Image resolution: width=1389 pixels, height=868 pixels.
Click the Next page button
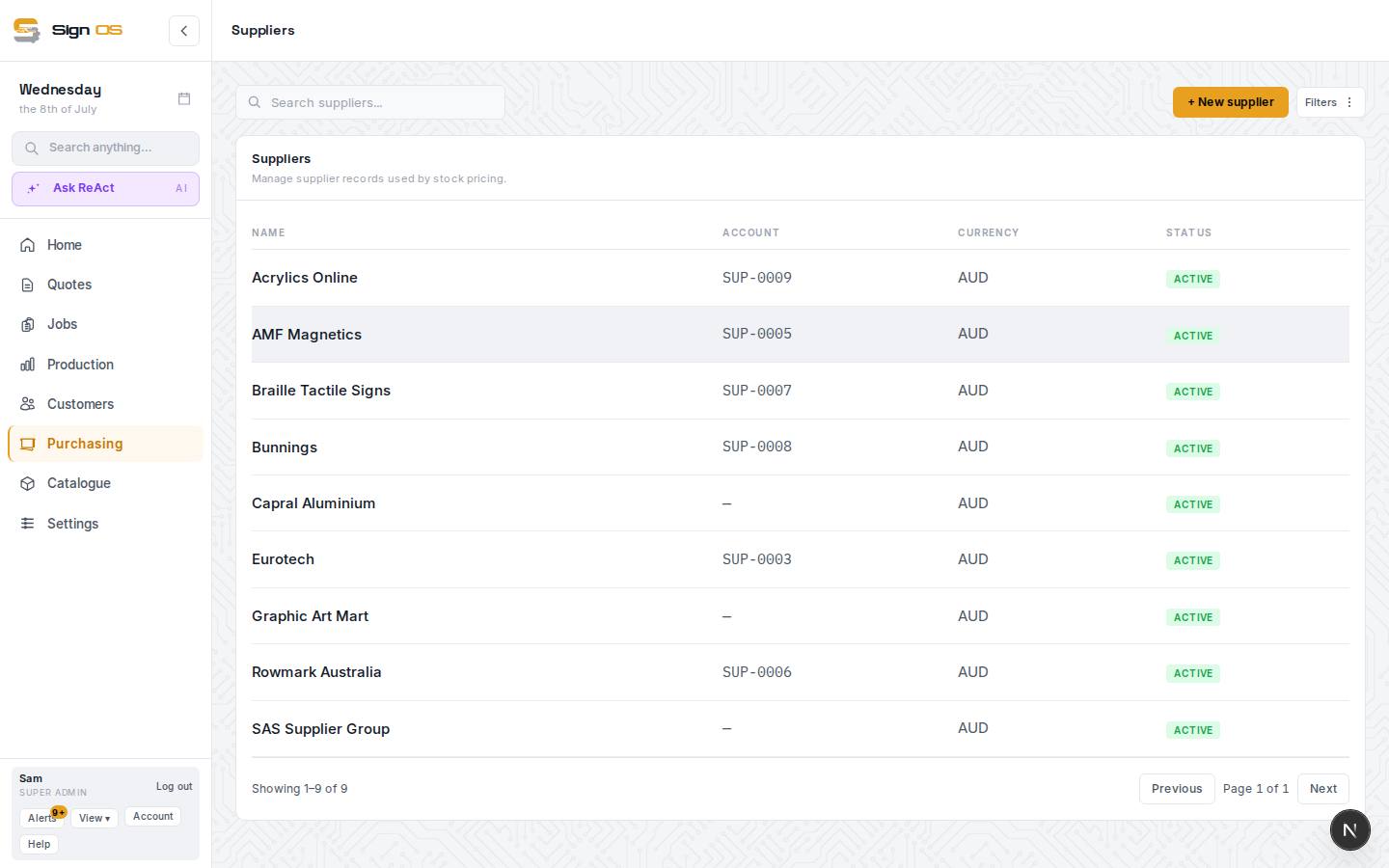(1323, 789)
